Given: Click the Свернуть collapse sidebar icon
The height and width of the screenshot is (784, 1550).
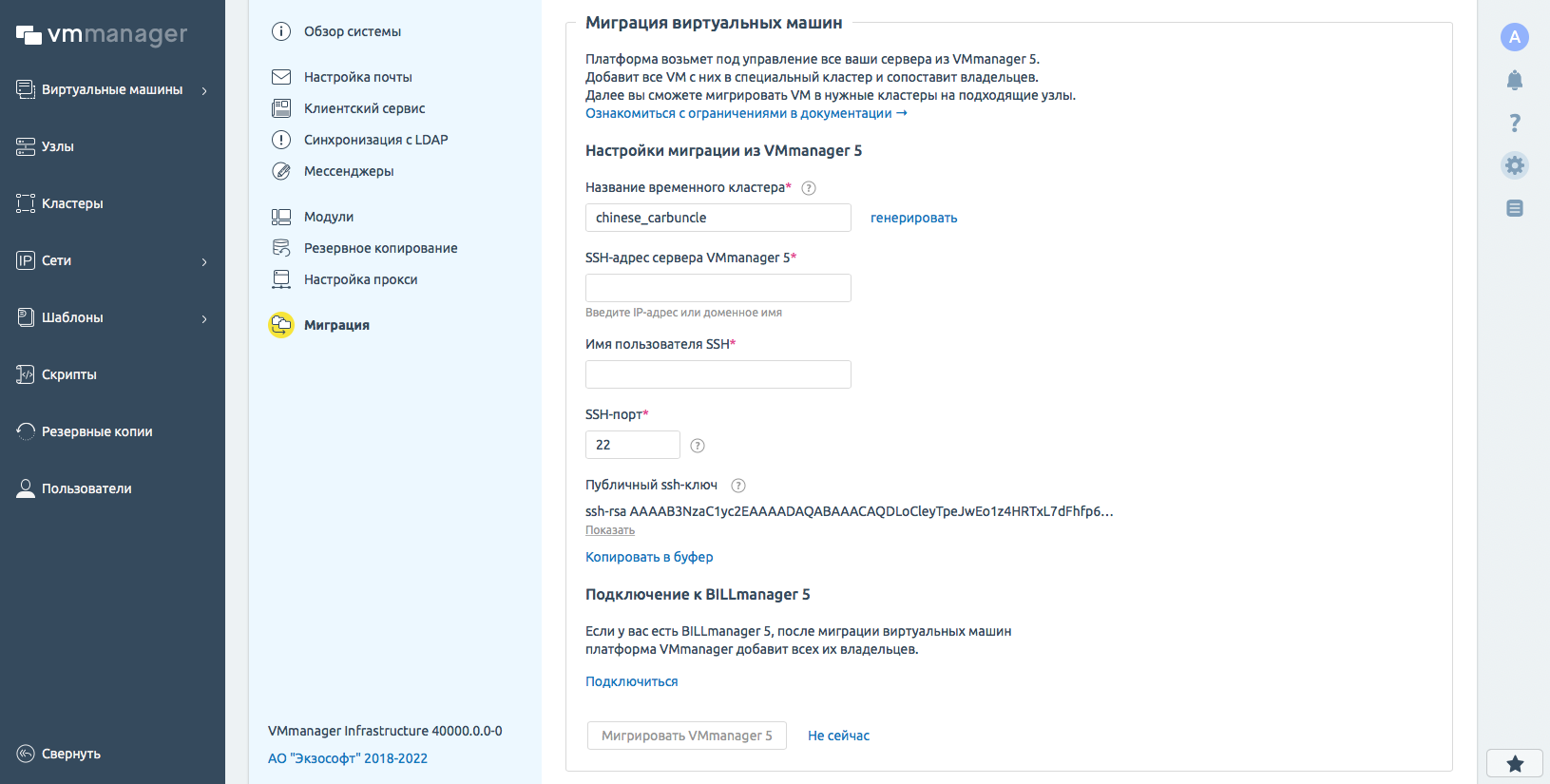Looking at the screenshot, I should point(26,754).
